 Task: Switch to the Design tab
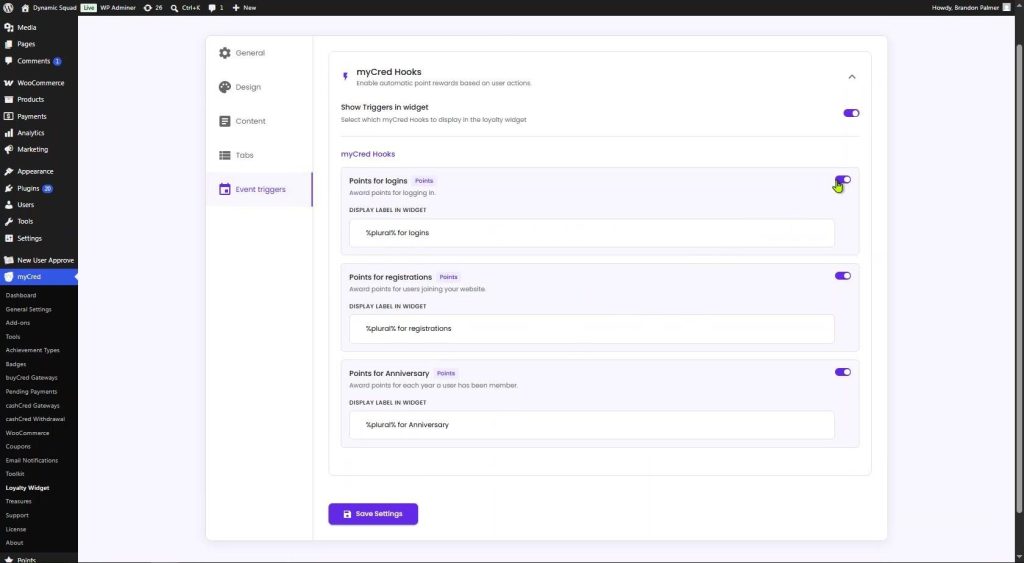(x=259, y=87)
